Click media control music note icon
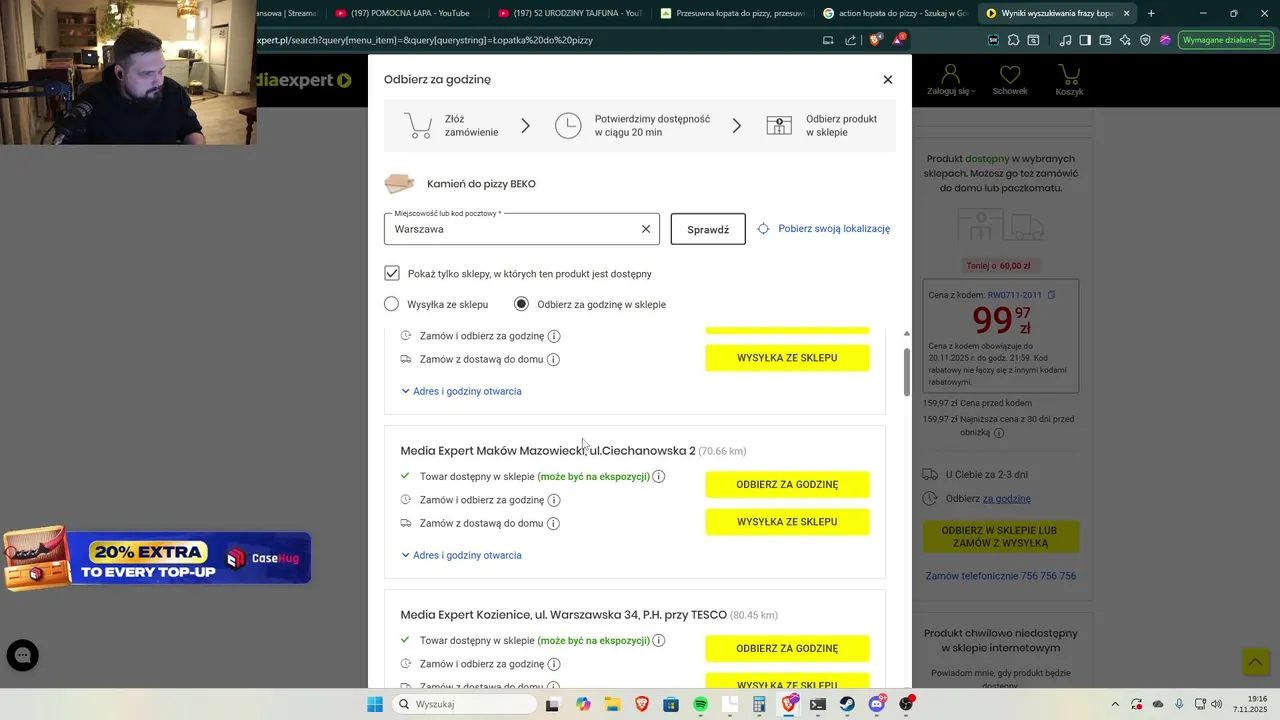 1065,40
